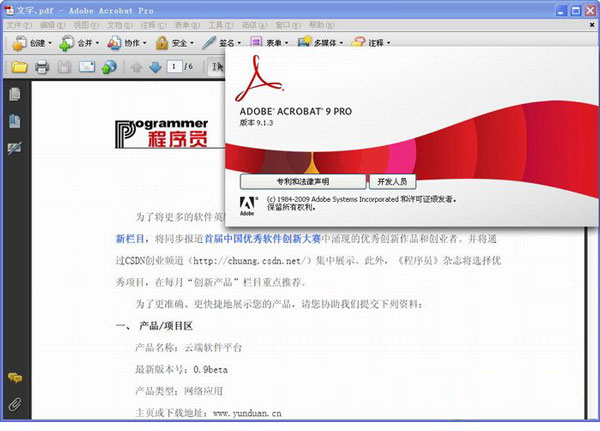Screen dimensions: 600x431
Task: Expand the 创建 dropdown arrow
Action: (x=50, y=43)
